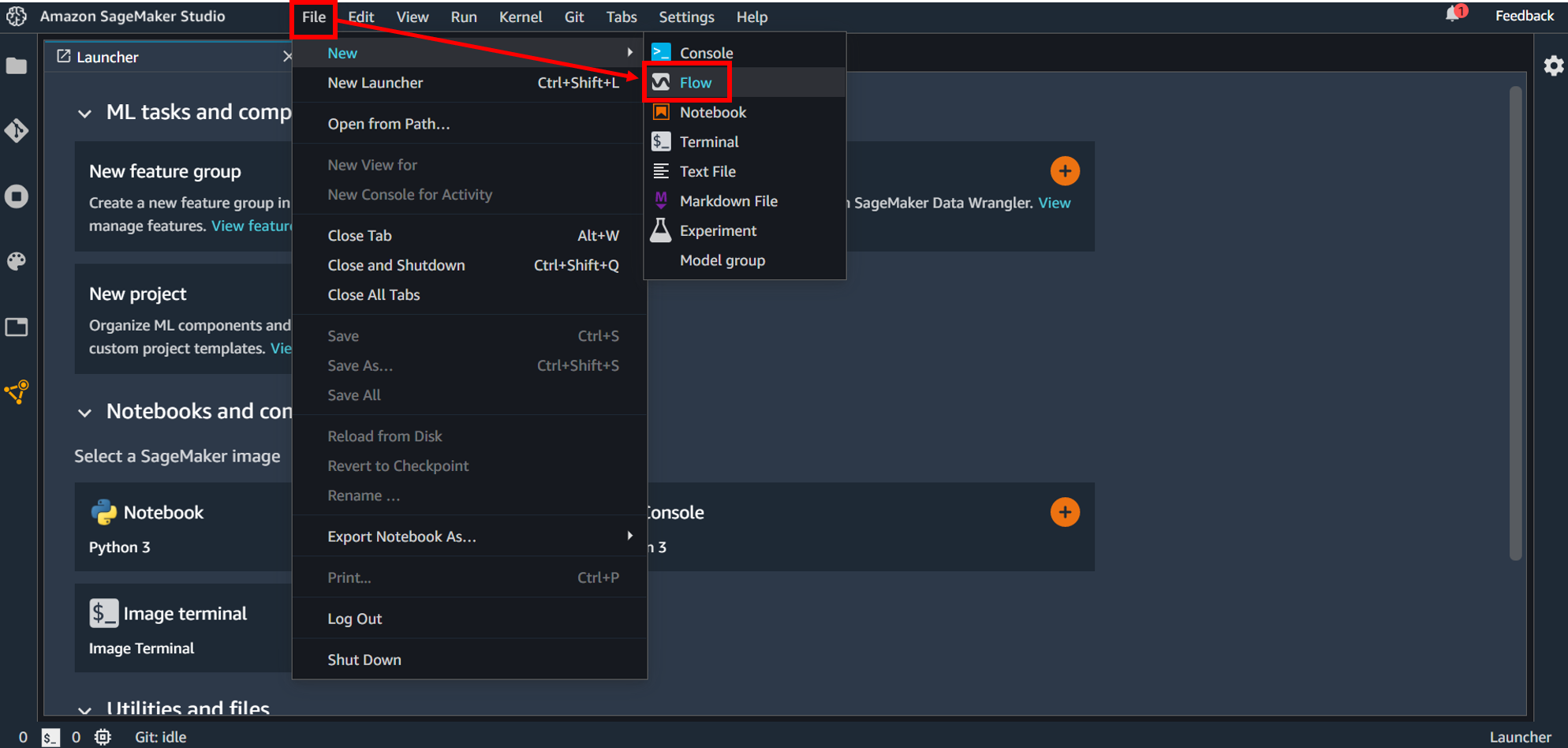The width and height of the screenshot is (1568, 748).
Task: Open the Image terminal card
Action: click(x=184, y=628)
